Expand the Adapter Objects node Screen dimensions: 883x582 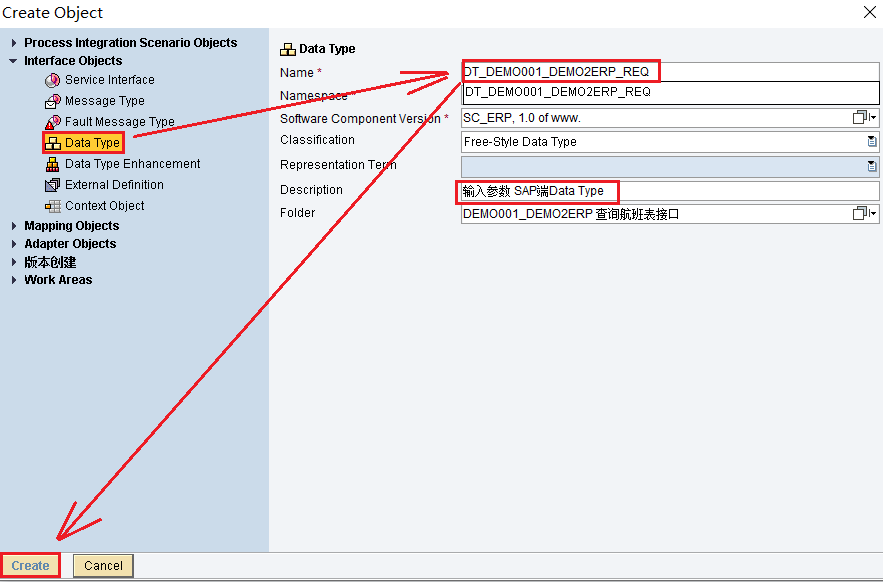point(14,244)
